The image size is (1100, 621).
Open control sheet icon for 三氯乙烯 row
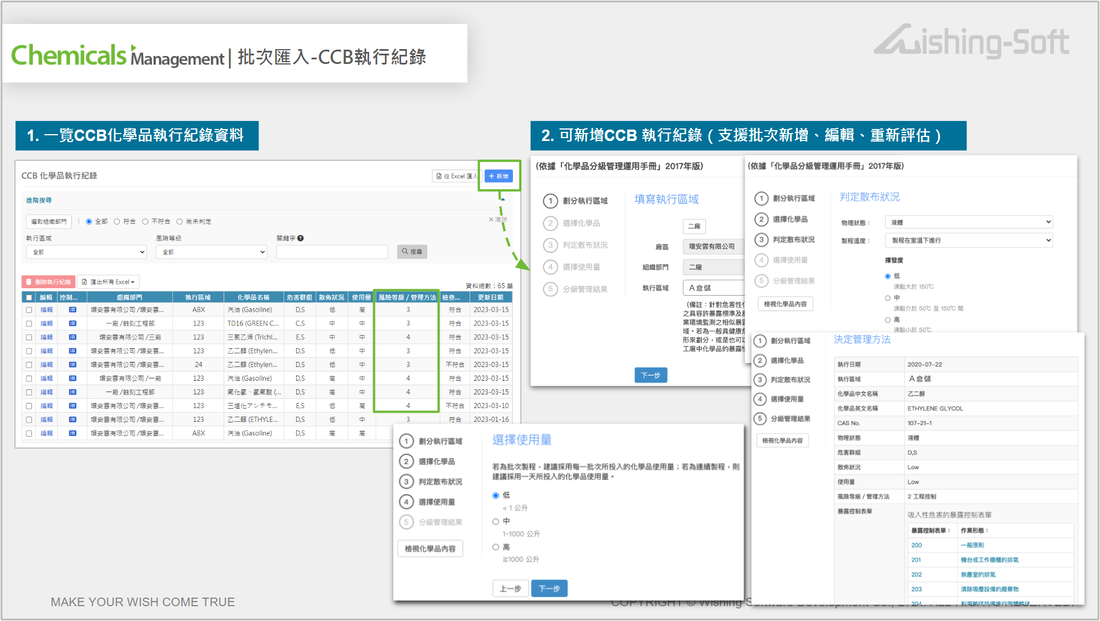pos(72,338)
